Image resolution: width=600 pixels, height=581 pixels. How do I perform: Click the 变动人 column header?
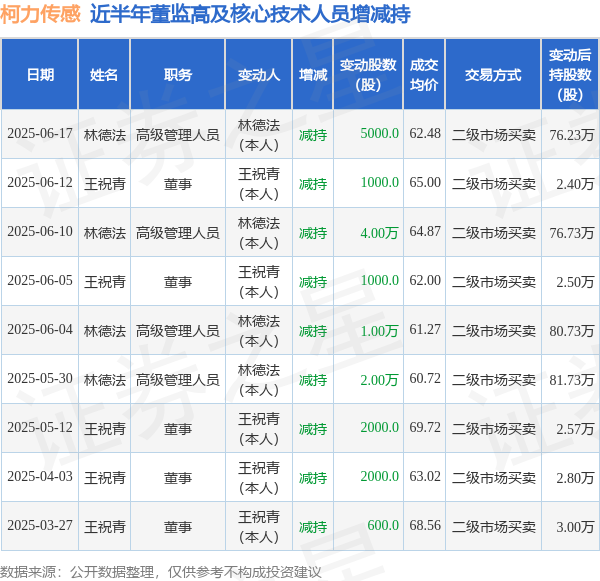pyautogui.click(x=259, y=75)
